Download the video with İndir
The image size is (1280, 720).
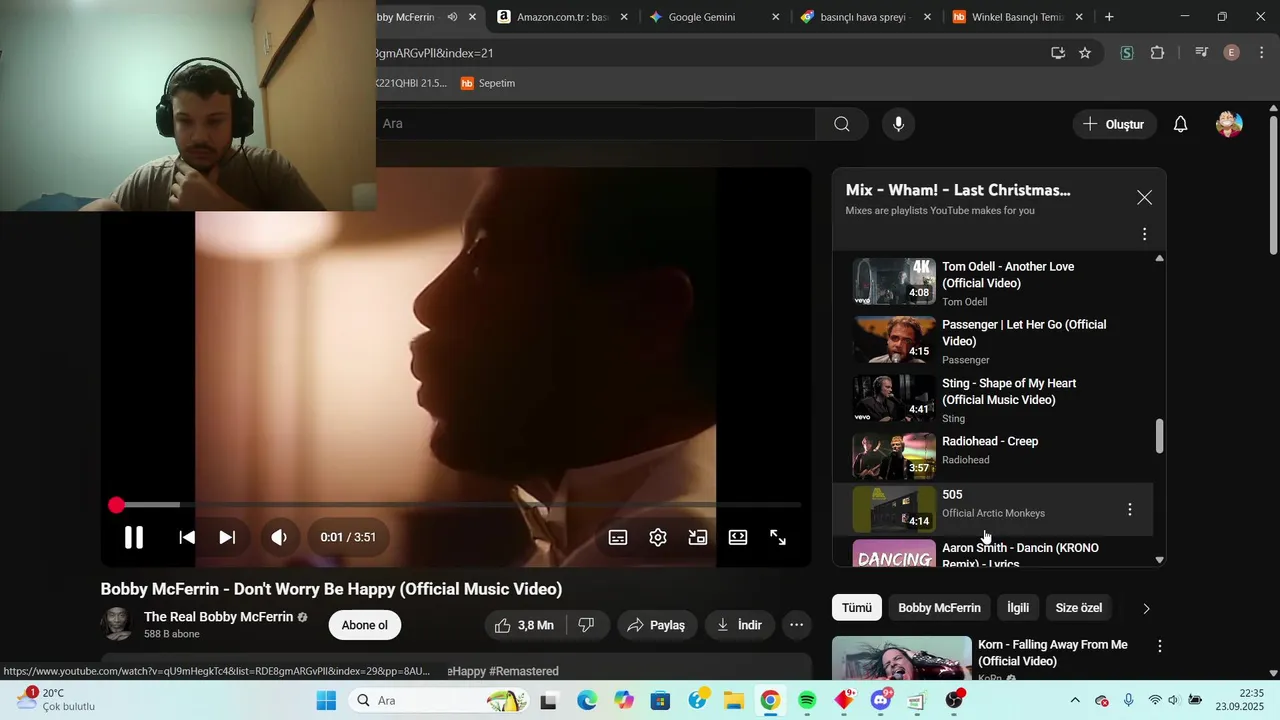click(740, 625)
